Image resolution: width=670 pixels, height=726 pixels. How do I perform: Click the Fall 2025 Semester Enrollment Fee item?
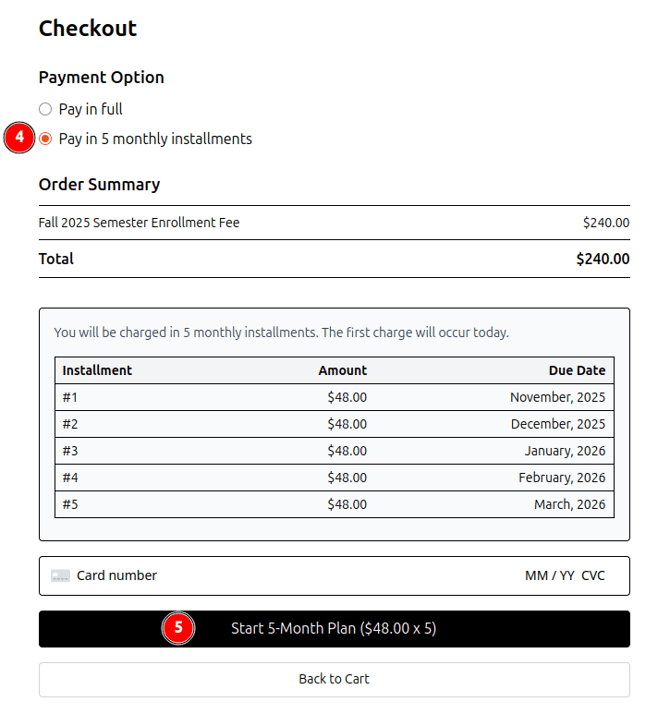click(x=139, y=222)
